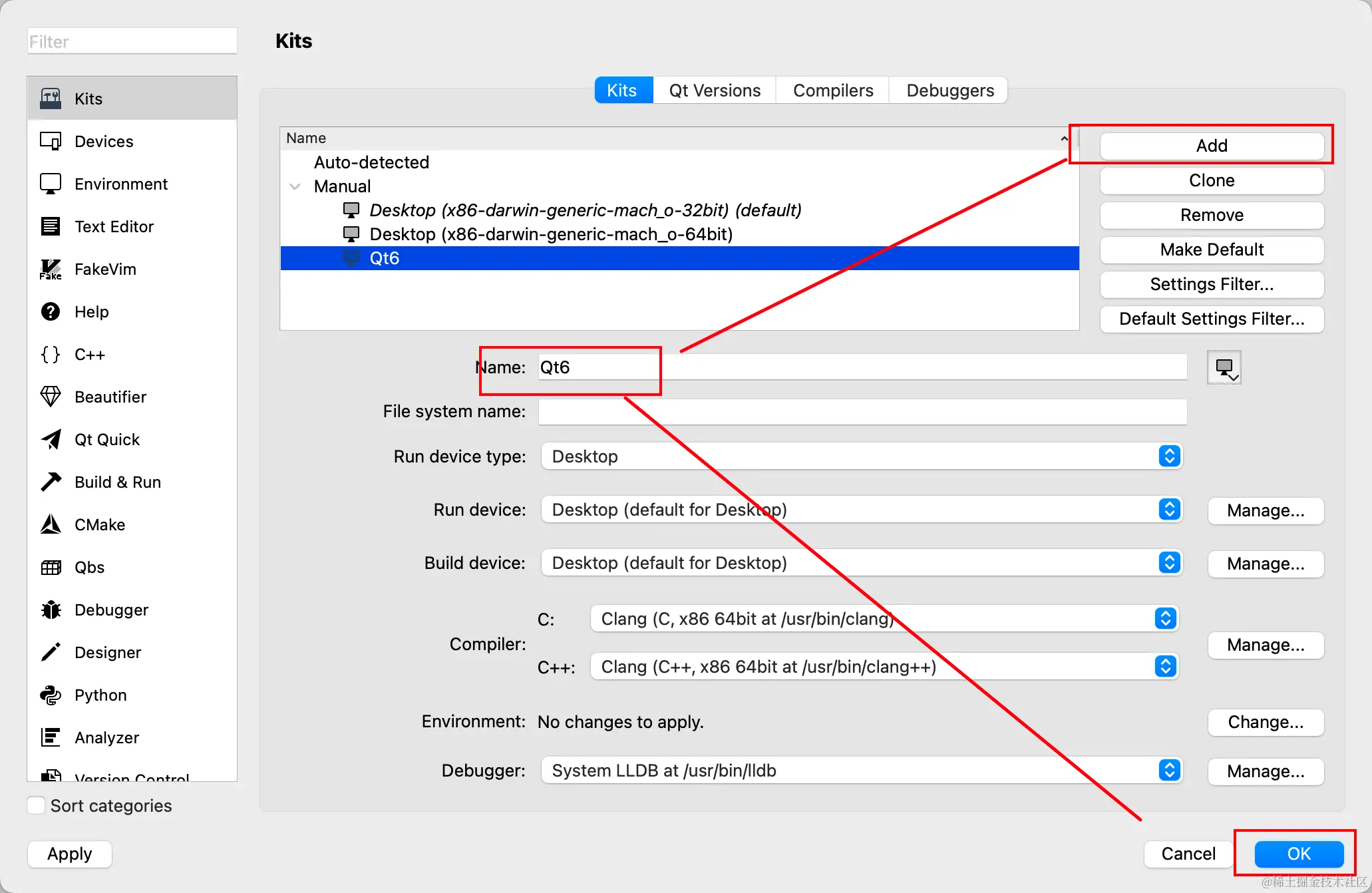The height and width of the screenshot is (893, 1372).
Task: Open the Beautifier settings icon
Action: pyautogui.click(x=50, y=397)
